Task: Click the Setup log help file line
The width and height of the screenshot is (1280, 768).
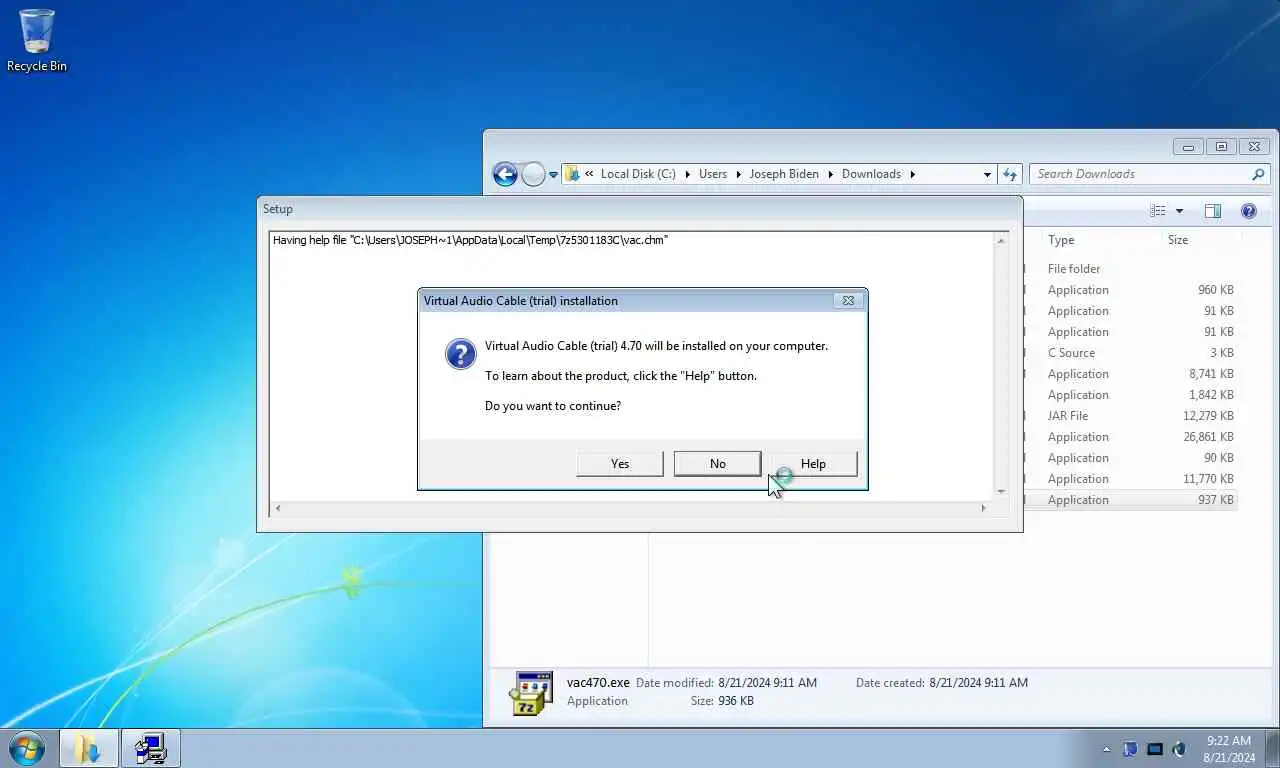Action: tap(470, 240)
